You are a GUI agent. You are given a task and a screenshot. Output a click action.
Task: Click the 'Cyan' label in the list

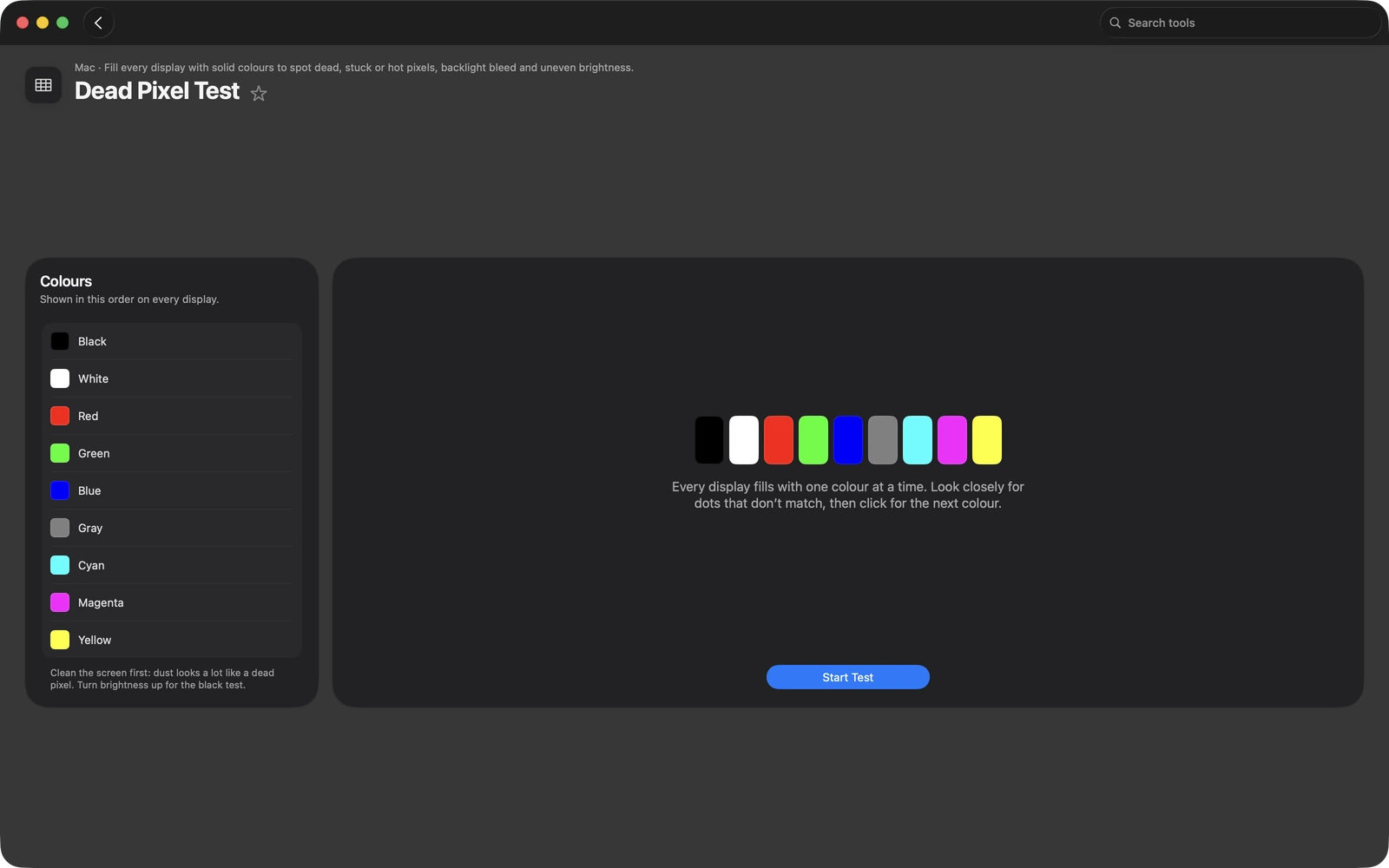point(91,565)
